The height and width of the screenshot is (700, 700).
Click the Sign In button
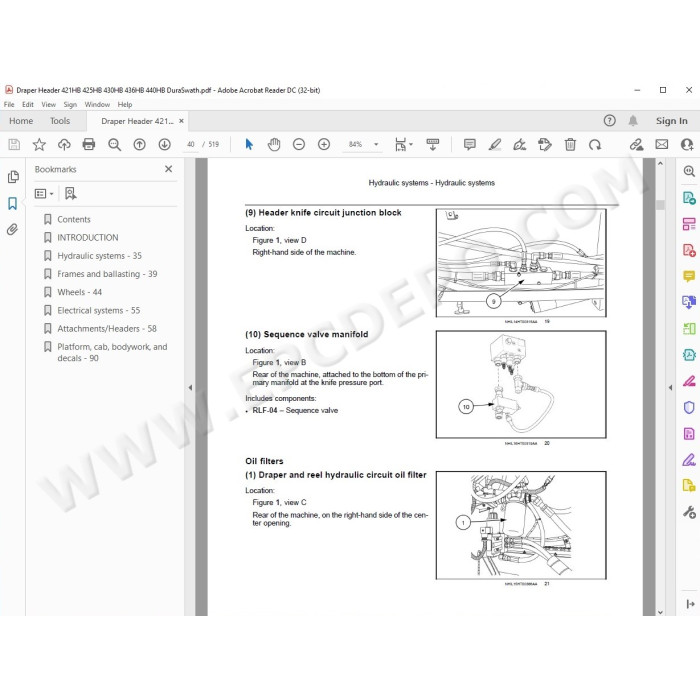pos(671,121)
